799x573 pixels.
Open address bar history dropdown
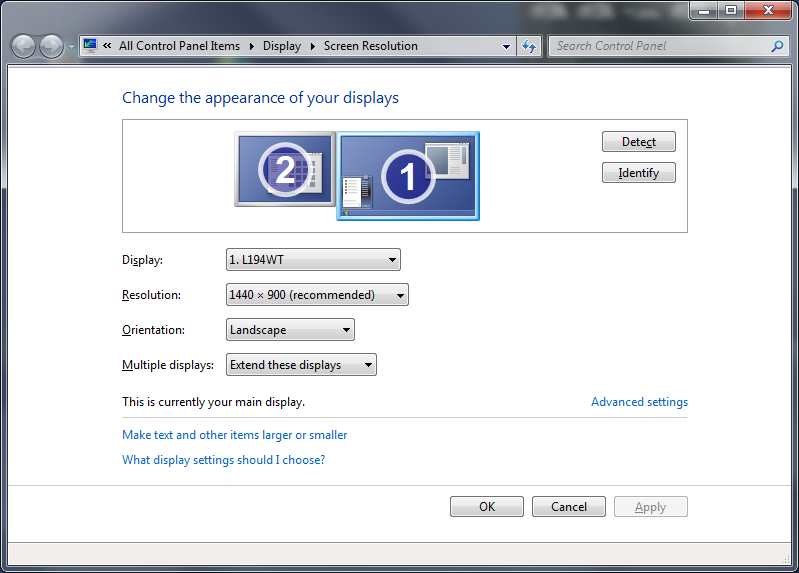point(506,46)
